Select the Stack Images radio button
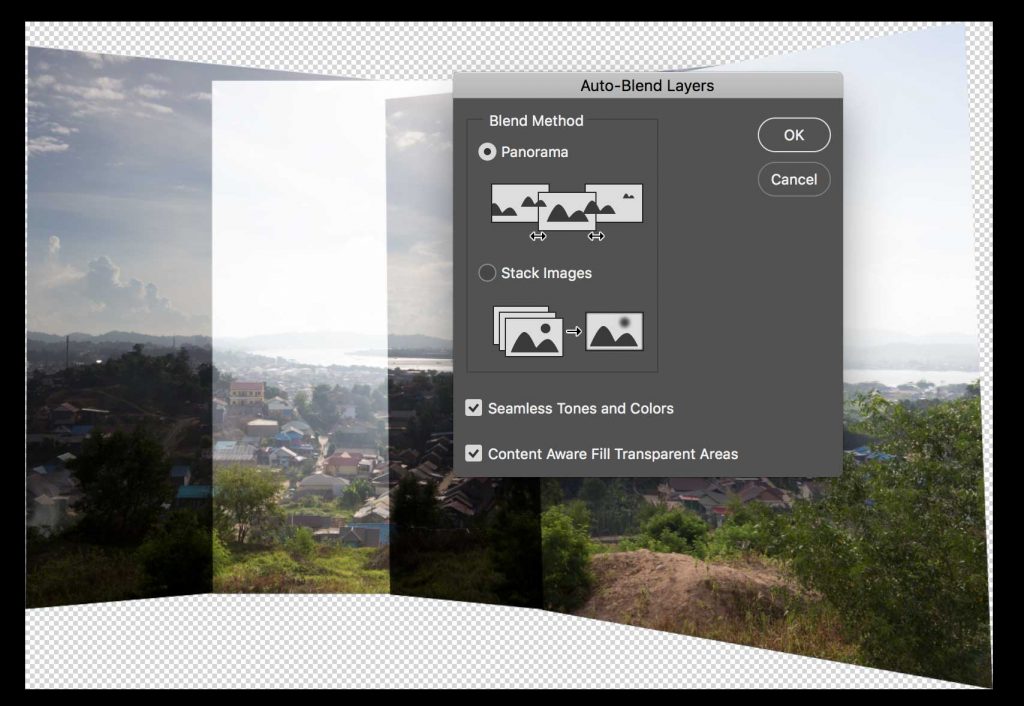Screen dimensions: 1024x706 (x=487, y=273)
